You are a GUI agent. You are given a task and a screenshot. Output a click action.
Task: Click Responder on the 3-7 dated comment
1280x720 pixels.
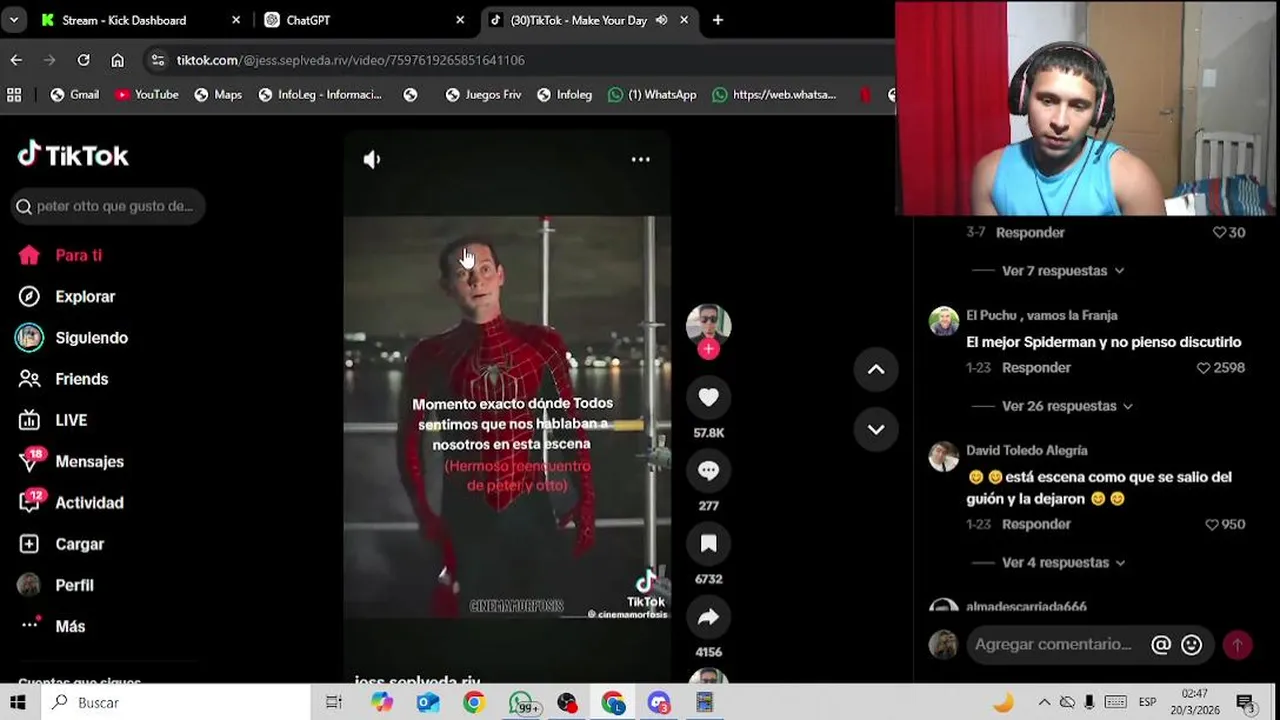tap(1030, 232)
